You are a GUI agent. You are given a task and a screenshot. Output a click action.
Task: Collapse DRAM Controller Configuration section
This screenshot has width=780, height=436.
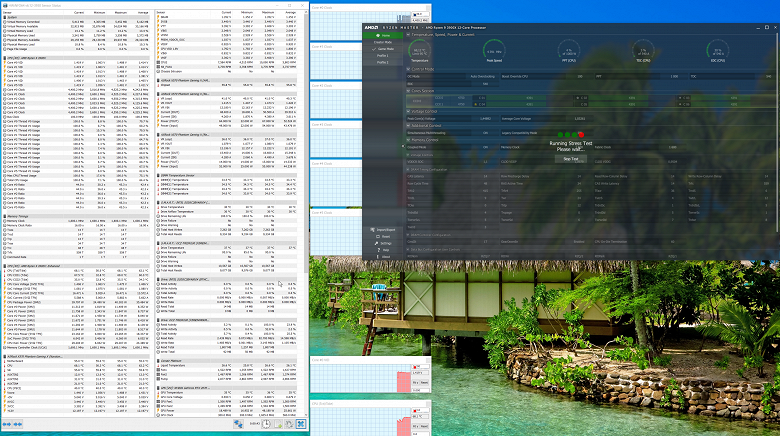(x=408, y=235)
